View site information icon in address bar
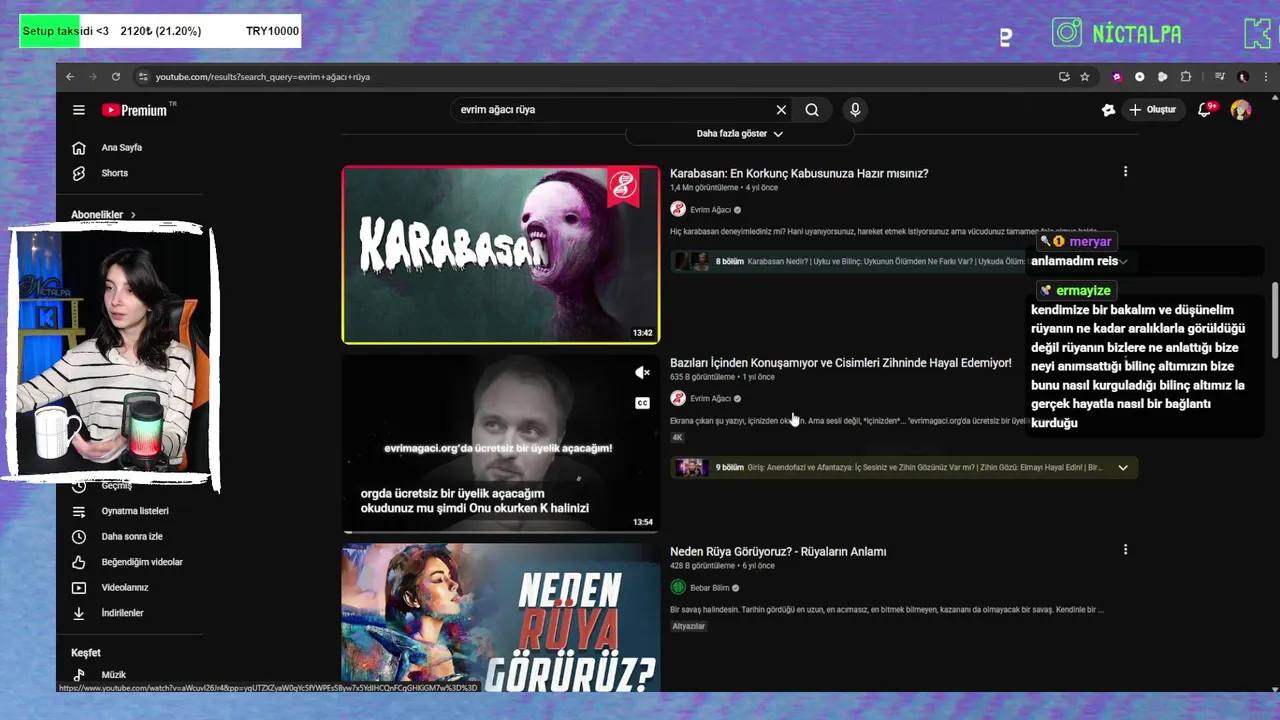The height and width of the screenshot is (720, 1280). click(143, 77)
